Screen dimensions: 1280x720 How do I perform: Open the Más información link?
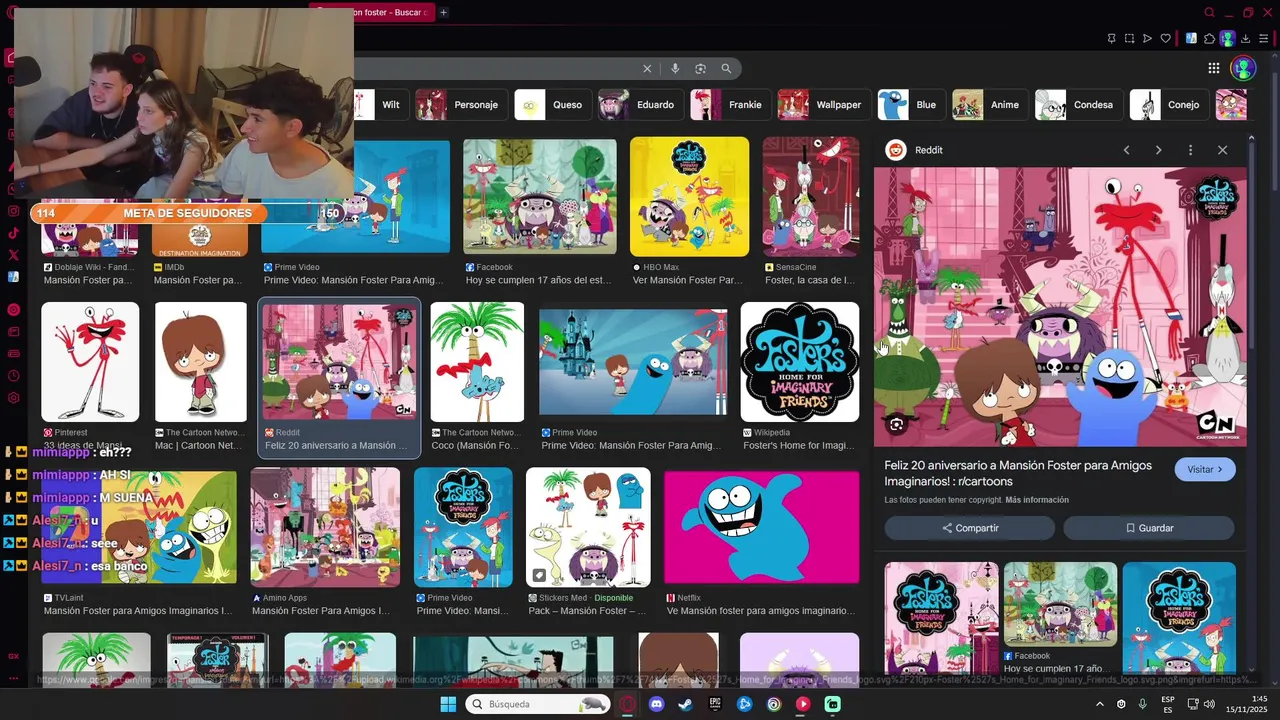pos(1037,500)
